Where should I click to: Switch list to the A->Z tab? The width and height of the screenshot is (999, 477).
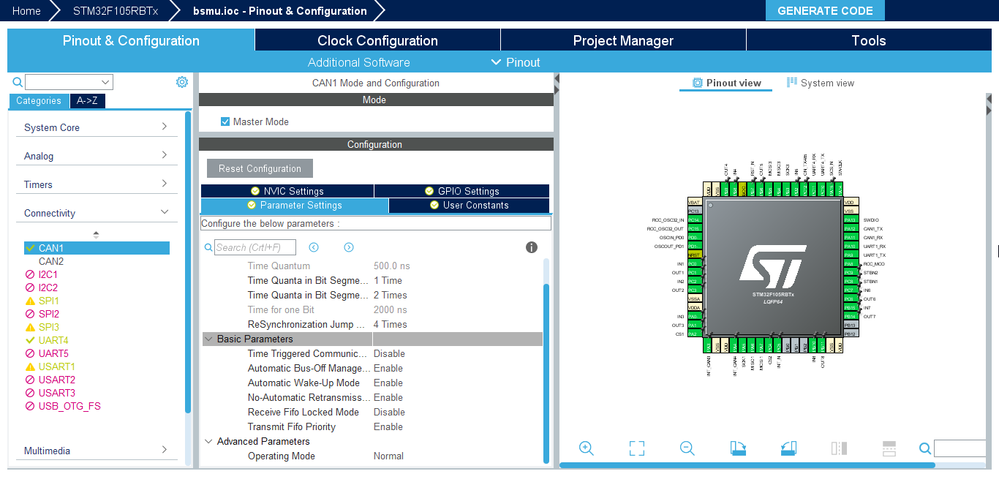coord(87,101)
